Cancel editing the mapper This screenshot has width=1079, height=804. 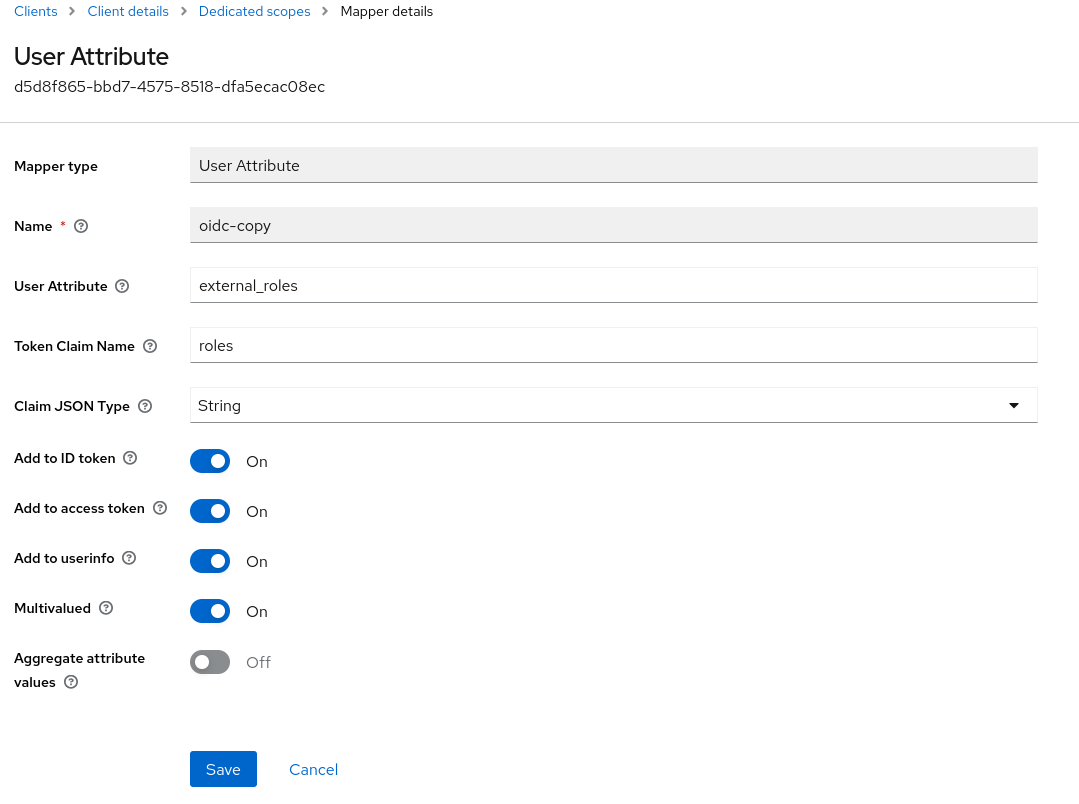(313, 769)
